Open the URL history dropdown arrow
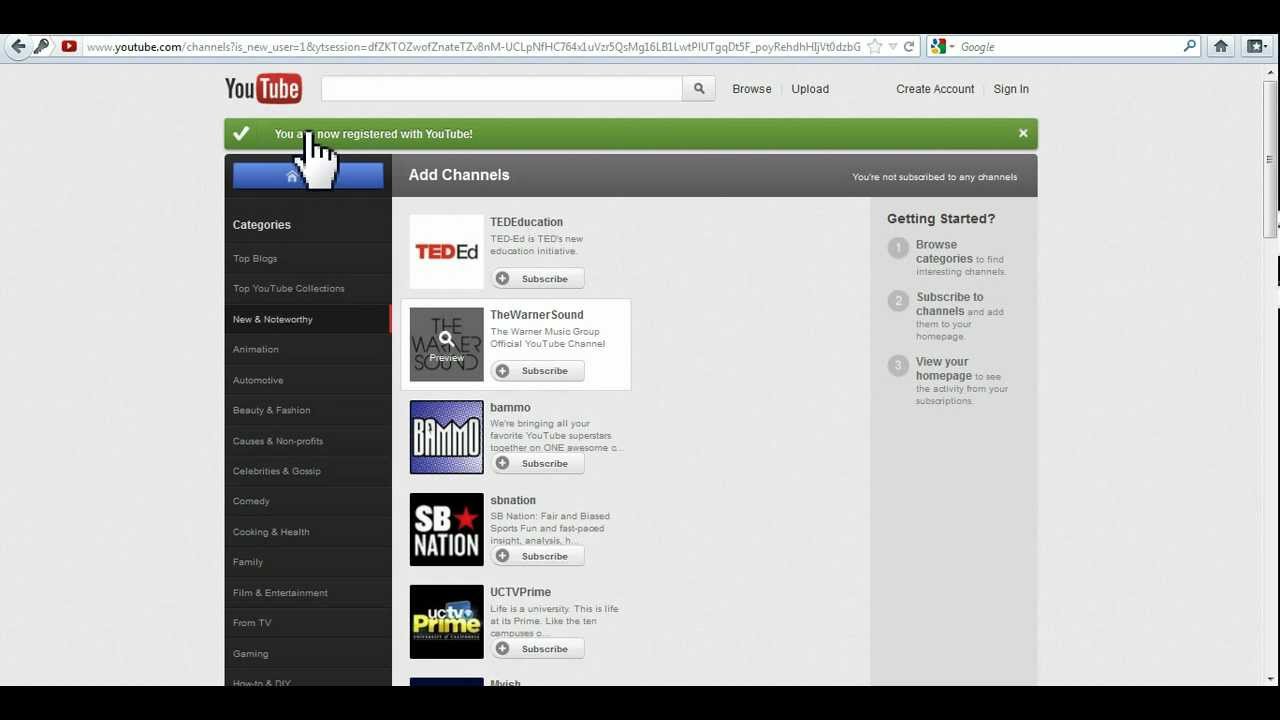Screen dimensions: 1280x720 [x=893, y=47]
